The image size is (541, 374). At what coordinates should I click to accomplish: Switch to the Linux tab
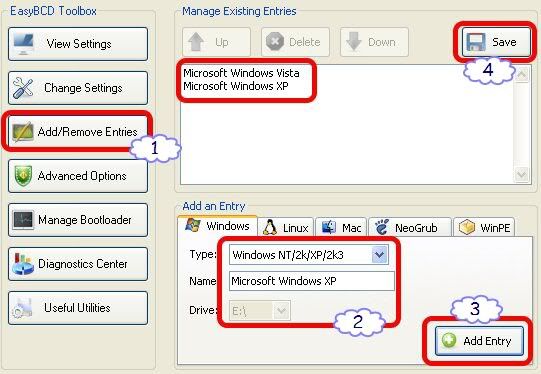click(286, 227)
